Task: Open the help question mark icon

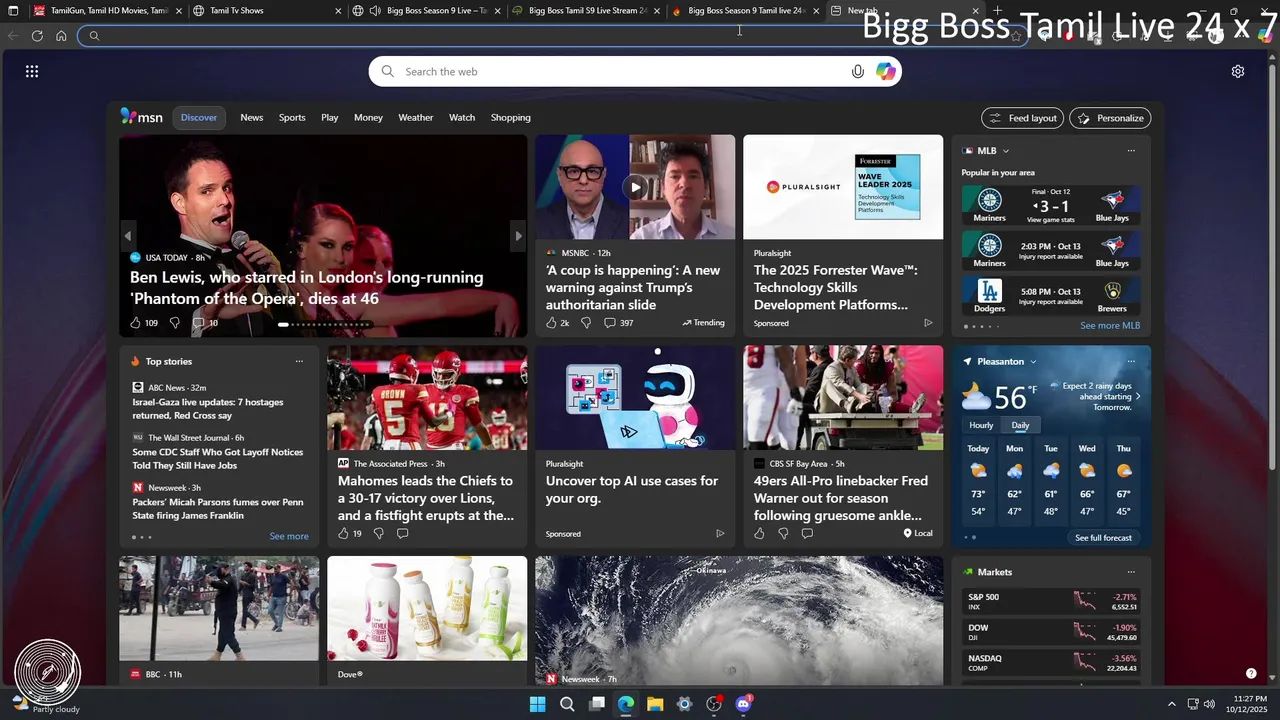Action: (1251, 673)
